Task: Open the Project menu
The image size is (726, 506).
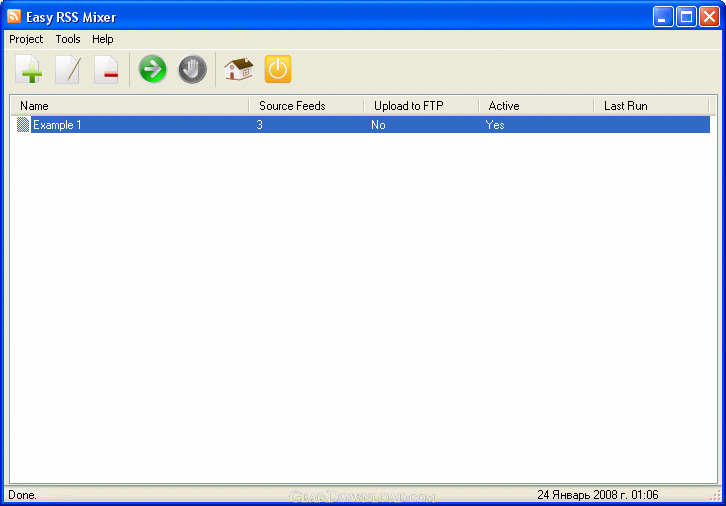Action: [x=26, y=39]
